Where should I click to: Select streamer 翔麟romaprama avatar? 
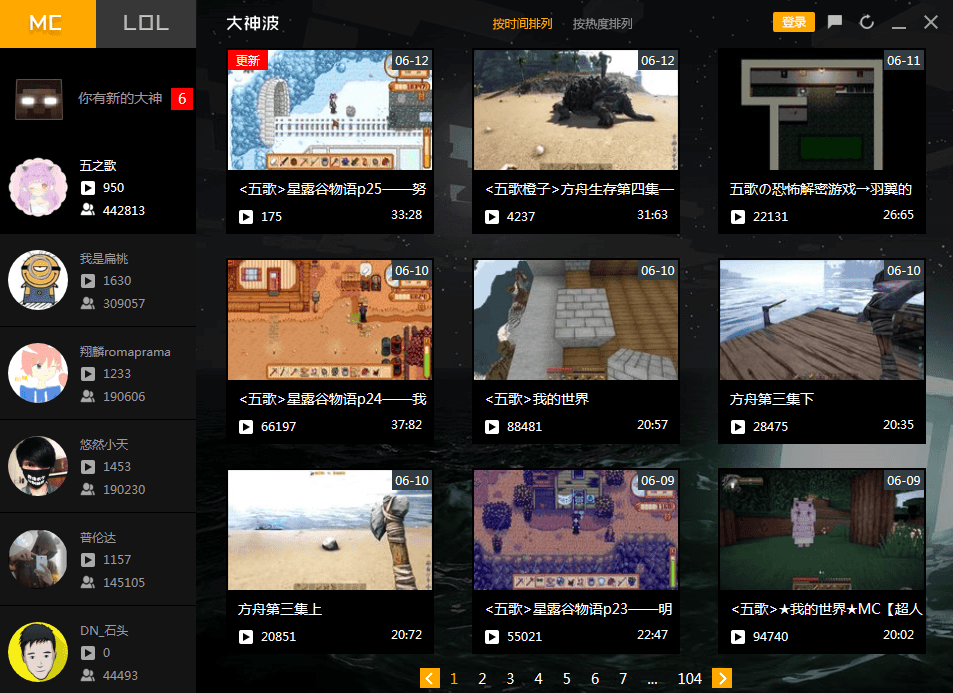point(38,373)
